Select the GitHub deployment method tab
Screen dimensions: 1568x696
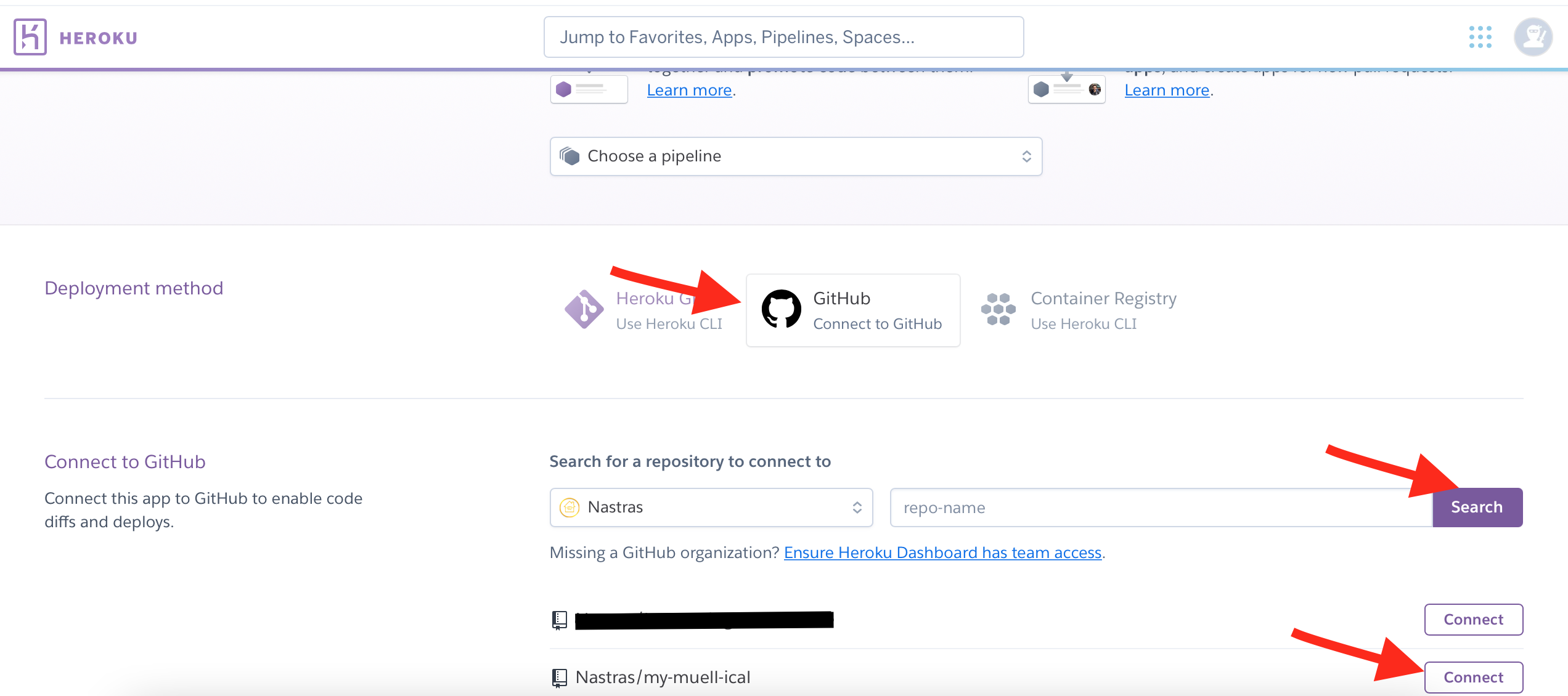click(853, 310)
